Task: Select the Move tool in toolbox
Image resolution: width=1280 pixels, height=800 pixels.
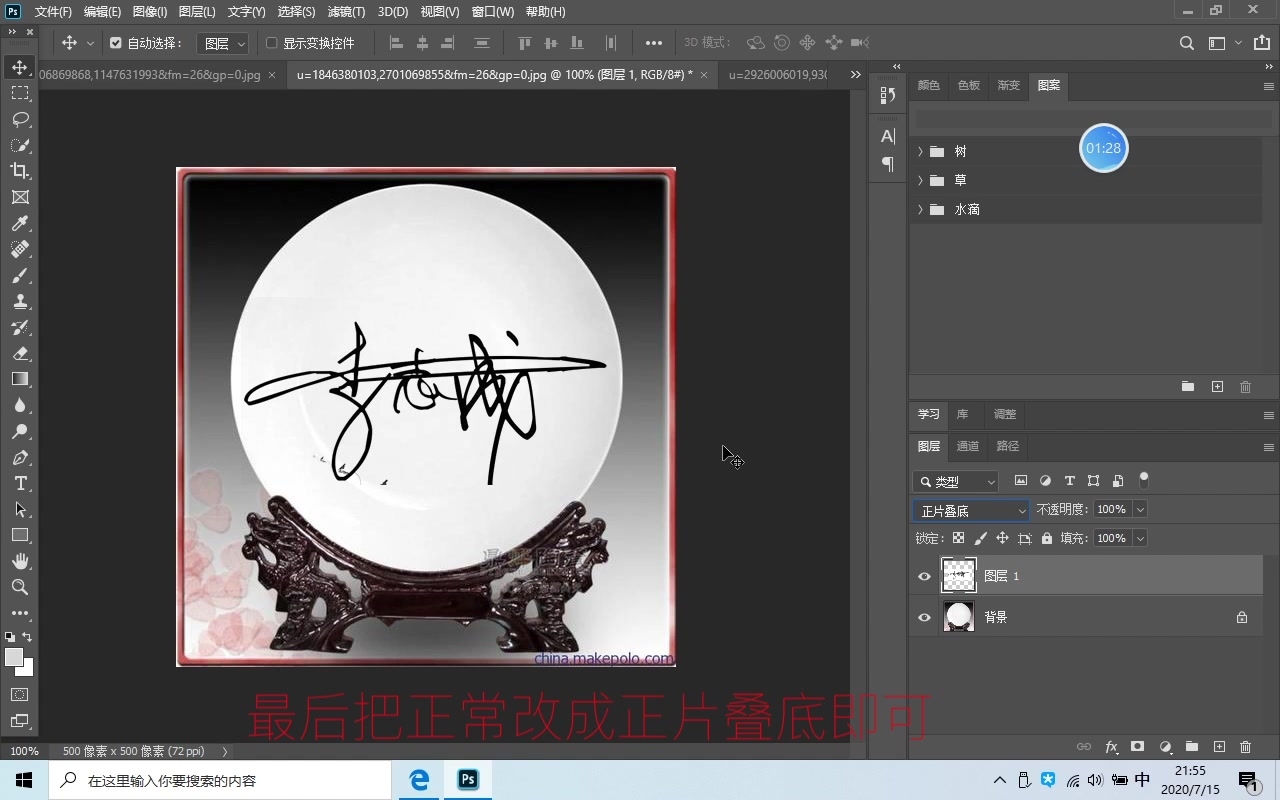Action: click(x=20, y=68)
